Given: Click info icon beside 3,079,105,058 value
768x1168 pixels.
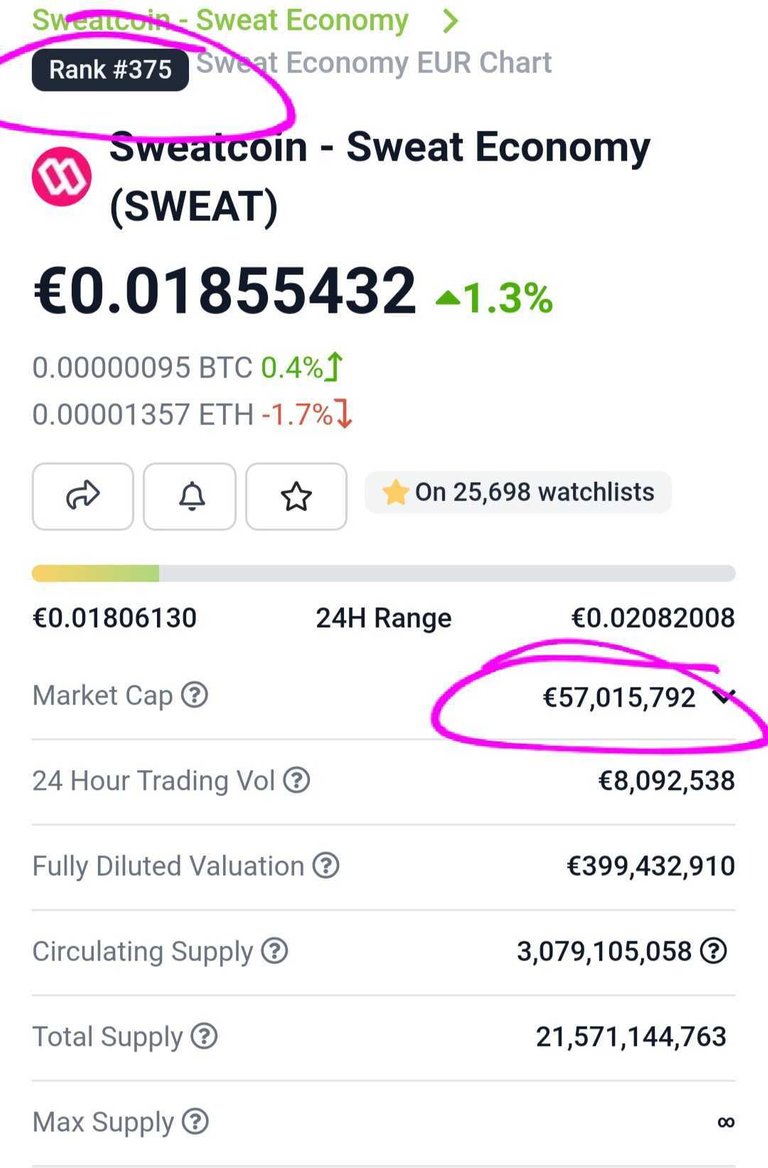Looking at the screenshot, I should point(714,951).
